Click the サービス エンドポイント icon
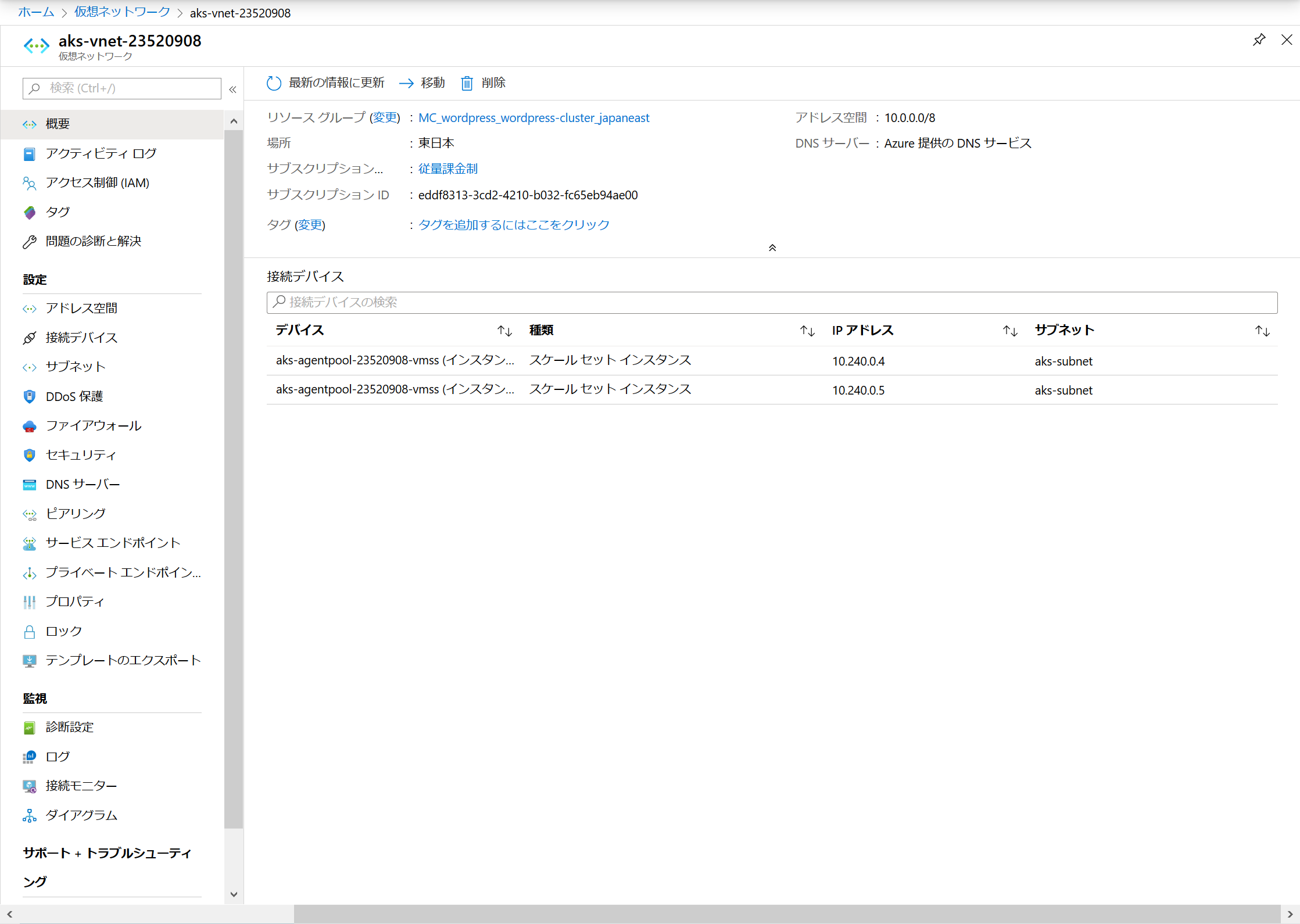Image resolution: width=1300 pixels, height=924 pixels. pyautogui.click(x=30, y=543)
